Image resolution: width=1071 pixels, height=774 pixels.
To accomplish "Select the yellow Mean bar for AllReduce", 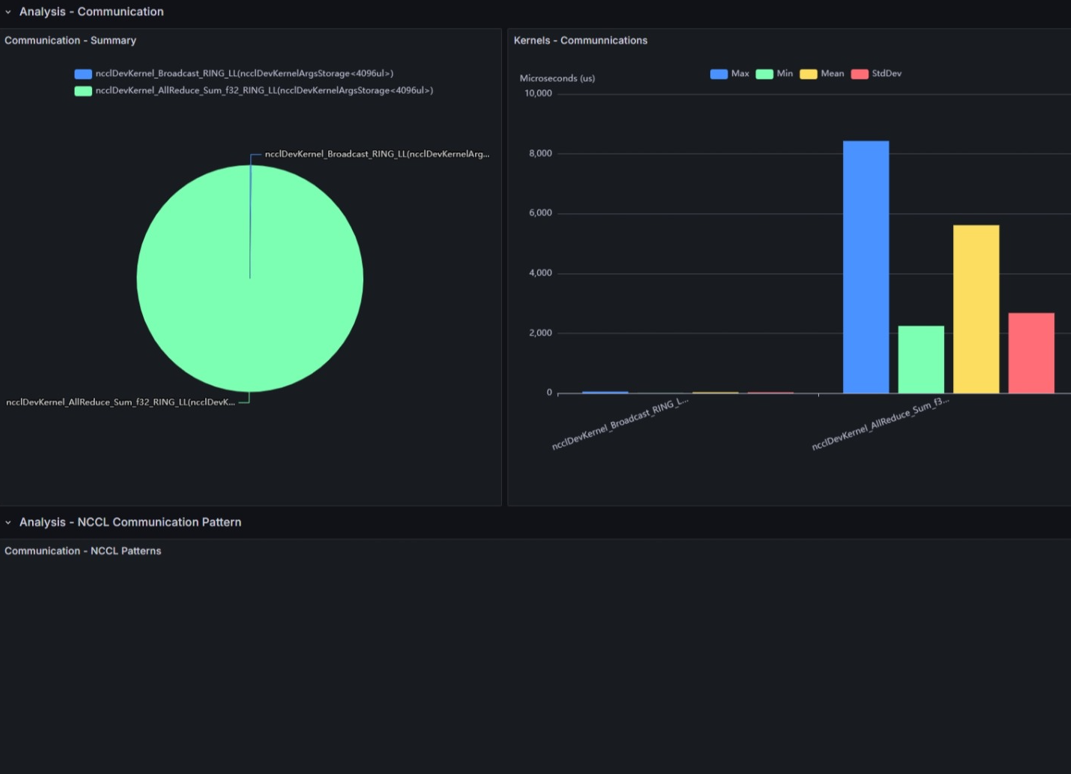I will point(975,309).
